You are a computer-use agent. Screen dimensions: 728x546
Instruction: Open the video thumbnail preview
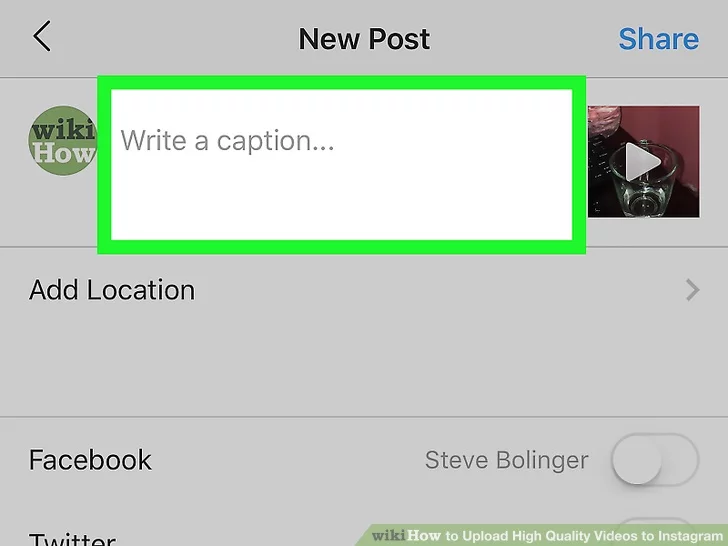pyautogui.click(x=644, y=162)
